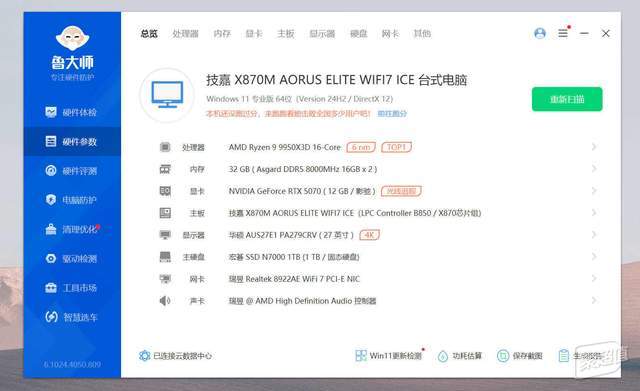The height and width of the screenshot is (391, 640).
Task: Switch to the 网卡 tab
Action: pos(390,33)
